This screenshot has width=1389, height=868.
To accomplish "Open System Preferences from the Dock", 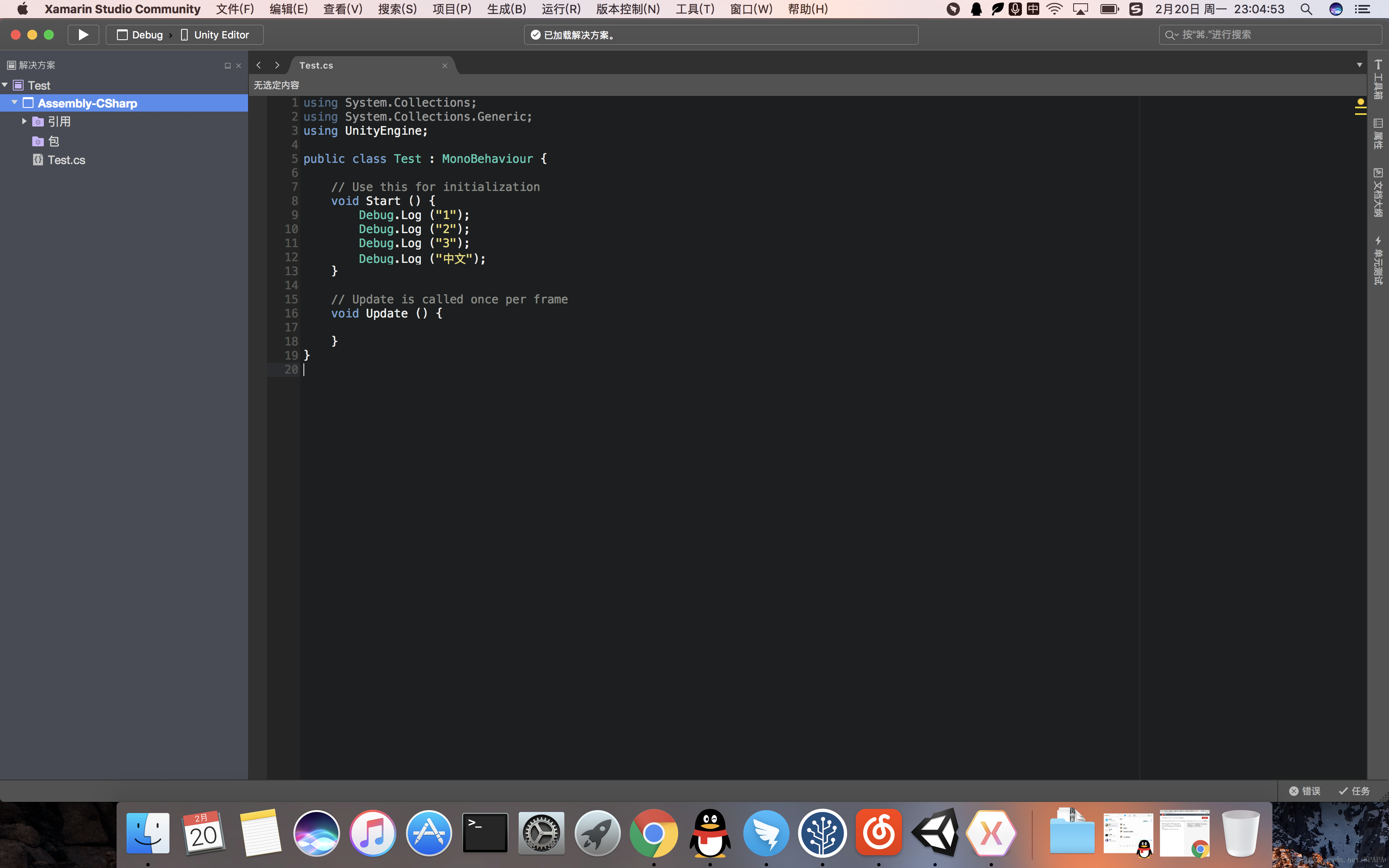I will coord(541,833).
